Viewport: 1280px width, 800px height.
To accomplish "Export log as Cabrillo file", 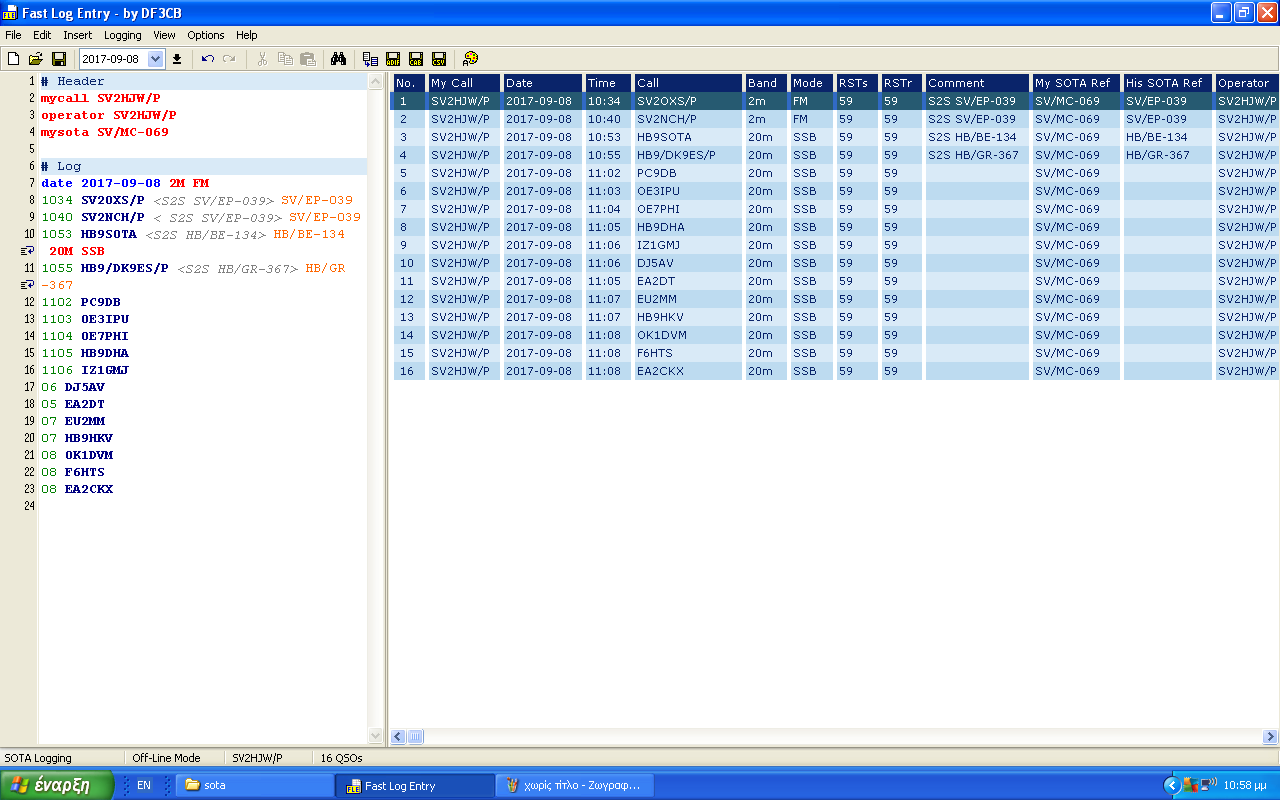I will (416, 59).
